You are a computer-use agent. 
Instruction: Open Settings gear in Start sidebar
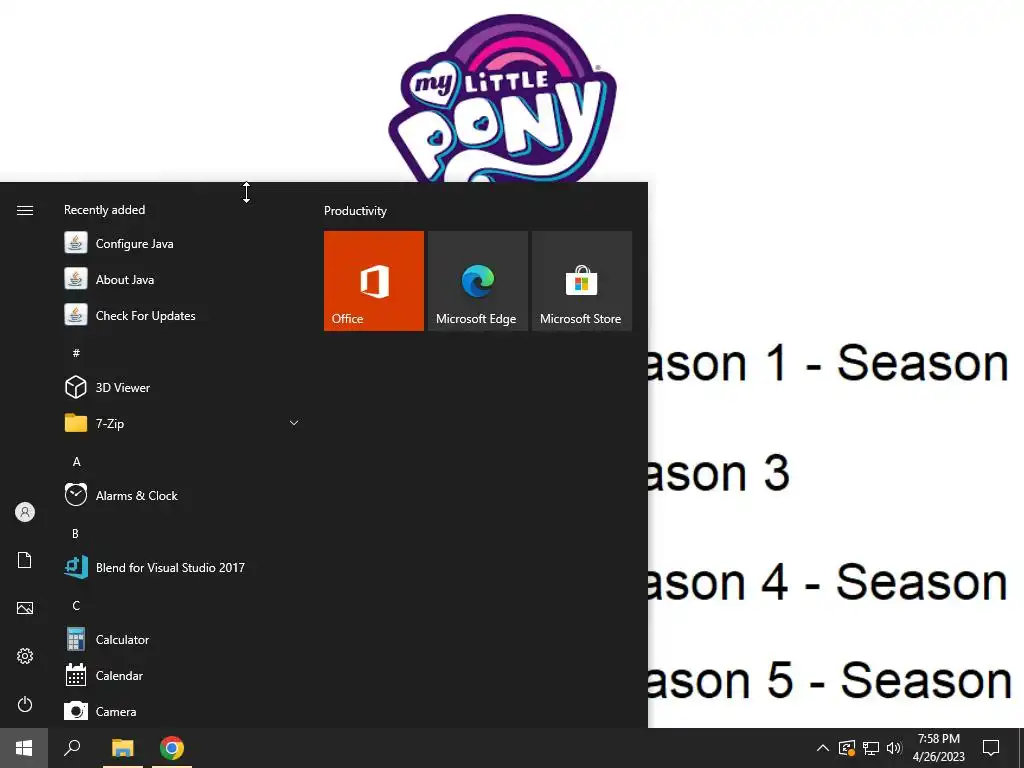click(25, 656)
